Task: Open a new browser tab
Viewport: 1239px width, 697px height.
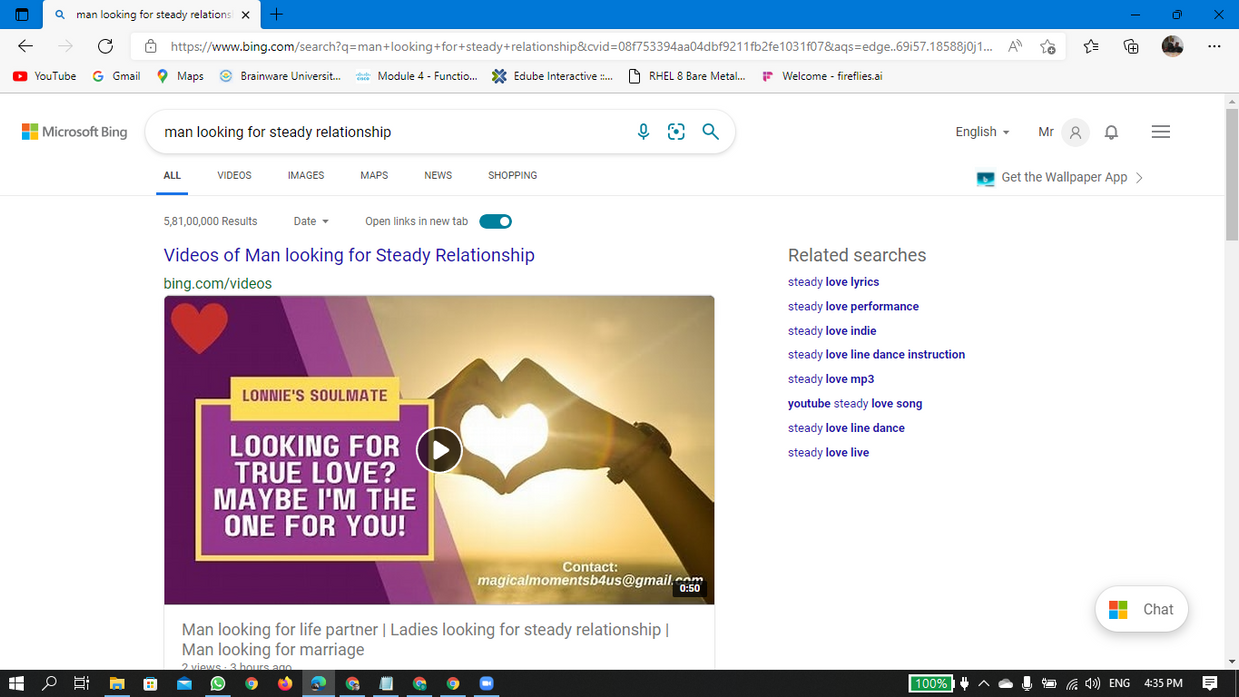Action: coord(276,14)
